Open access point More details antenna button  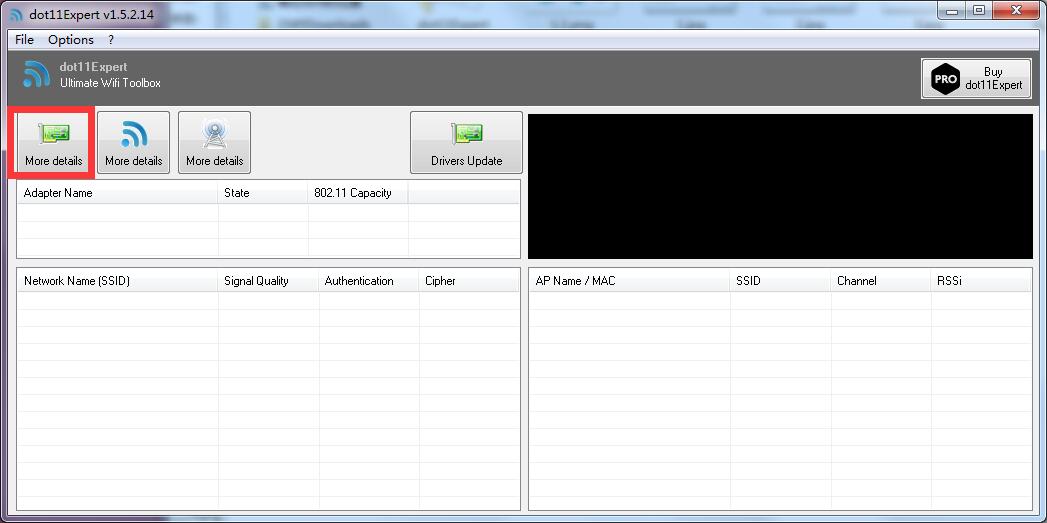pos(214,142)
